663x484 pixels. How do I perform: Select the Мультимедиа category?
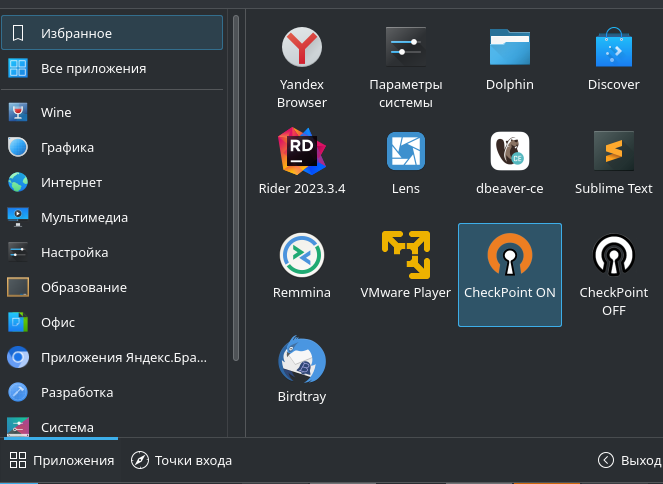[x=112, y=217]
